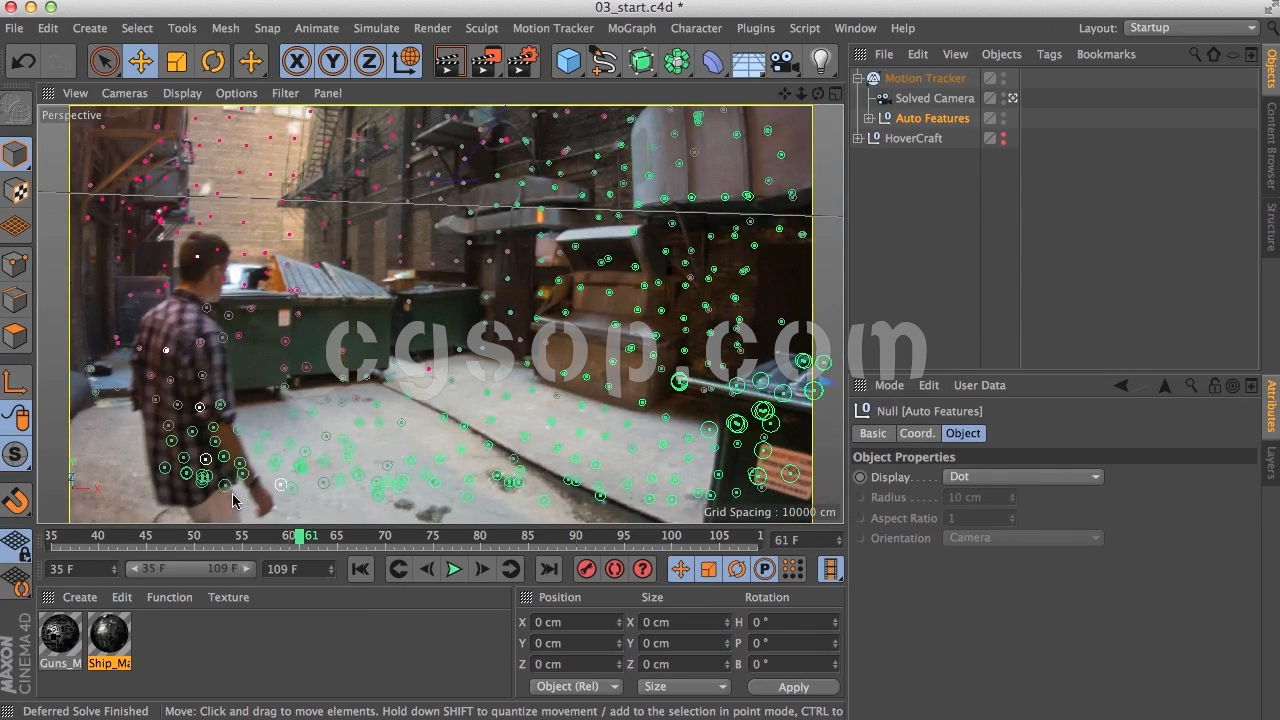
Task: Click the Undo arrow icon
Action: click(x=24, y=62)
